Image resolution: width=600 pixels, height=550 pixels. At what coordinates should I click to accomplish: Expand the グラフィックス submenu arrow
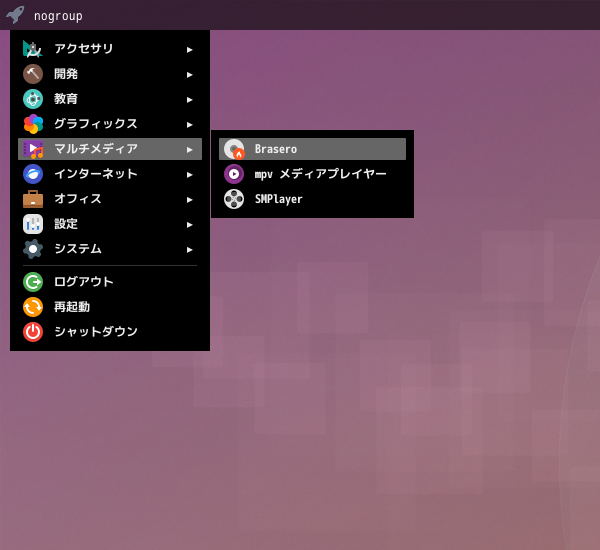click(189, 125)
